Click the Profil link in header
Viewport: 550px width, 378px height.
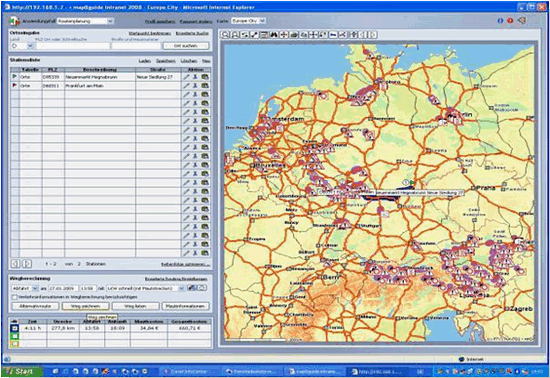160,21
